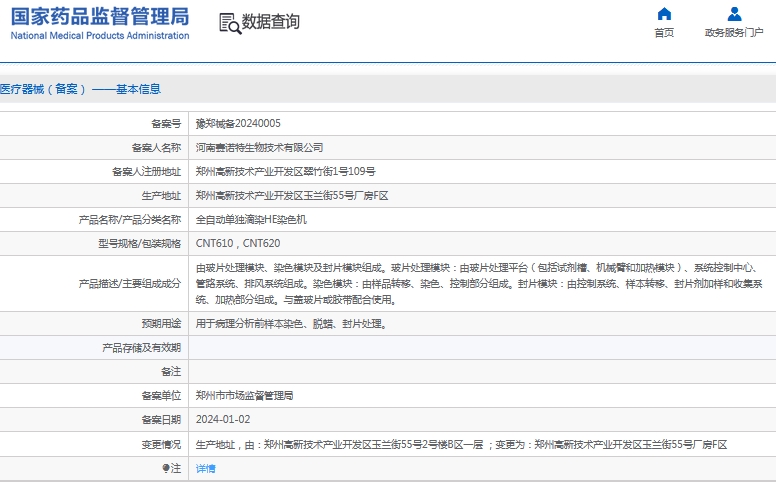Click the 产品名称/产品分类名称 label

click(x=130, y=219)
